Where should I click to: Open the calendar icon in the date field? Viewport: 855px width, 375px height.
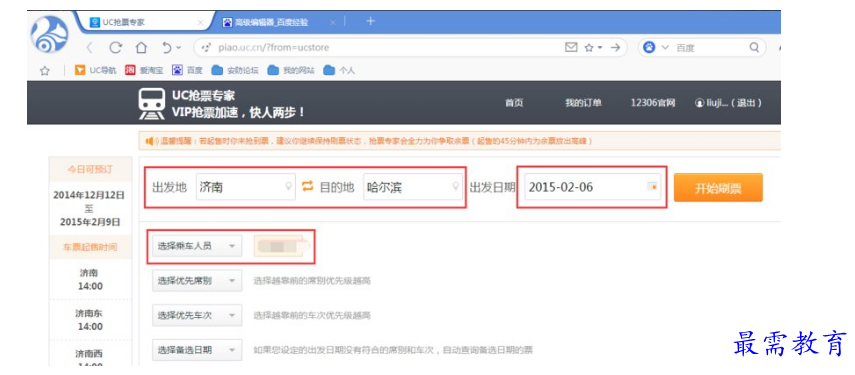point(652,187)
